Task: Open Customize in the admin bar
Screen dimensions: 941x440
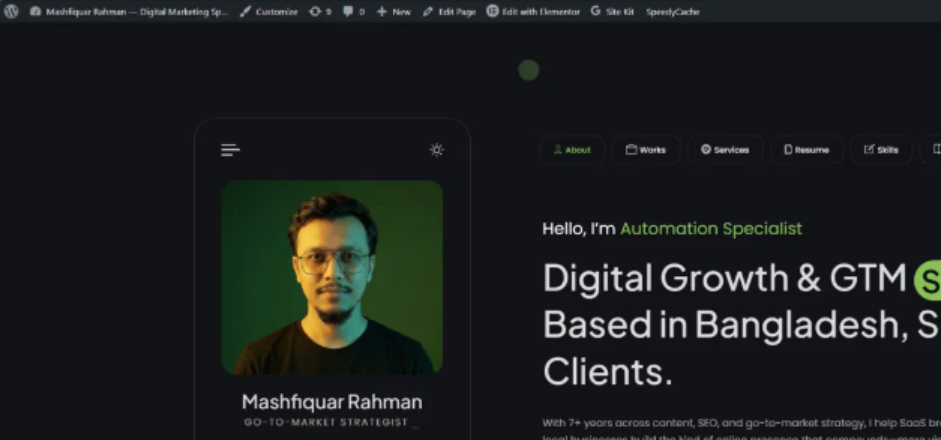Action: tap(268, 11)
